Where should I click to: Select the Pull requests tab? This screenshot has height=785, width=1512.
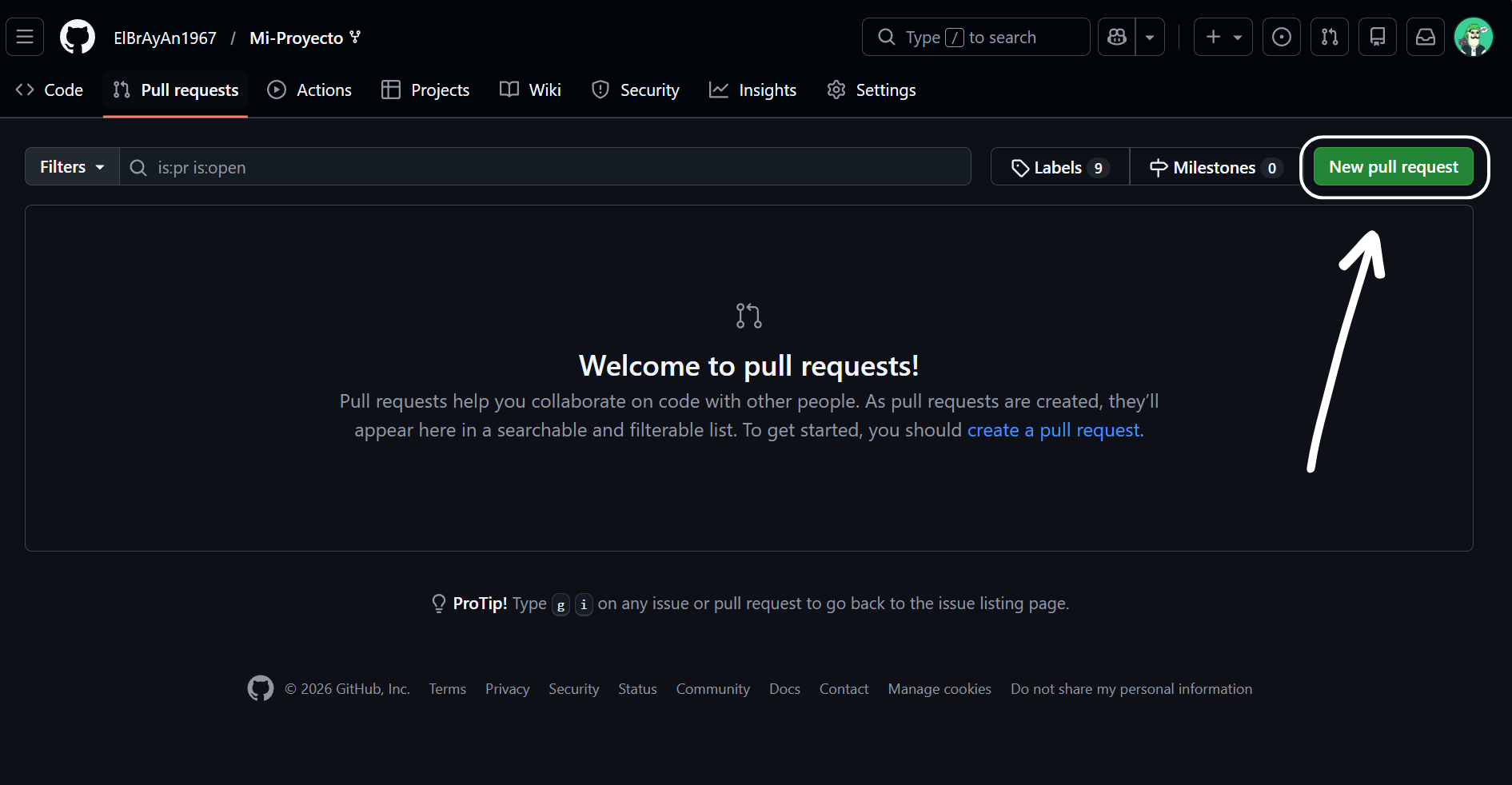point(175,90)
